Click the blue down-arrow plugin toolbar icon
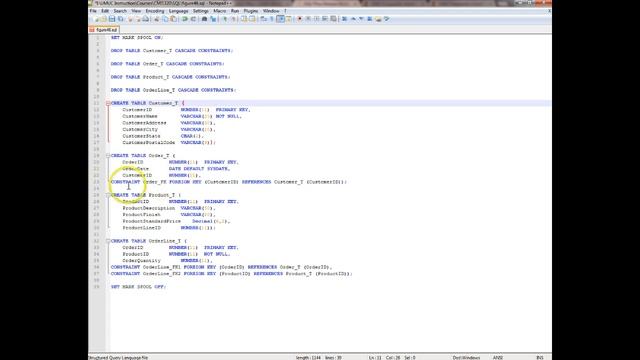 click(x=361, y=19)
